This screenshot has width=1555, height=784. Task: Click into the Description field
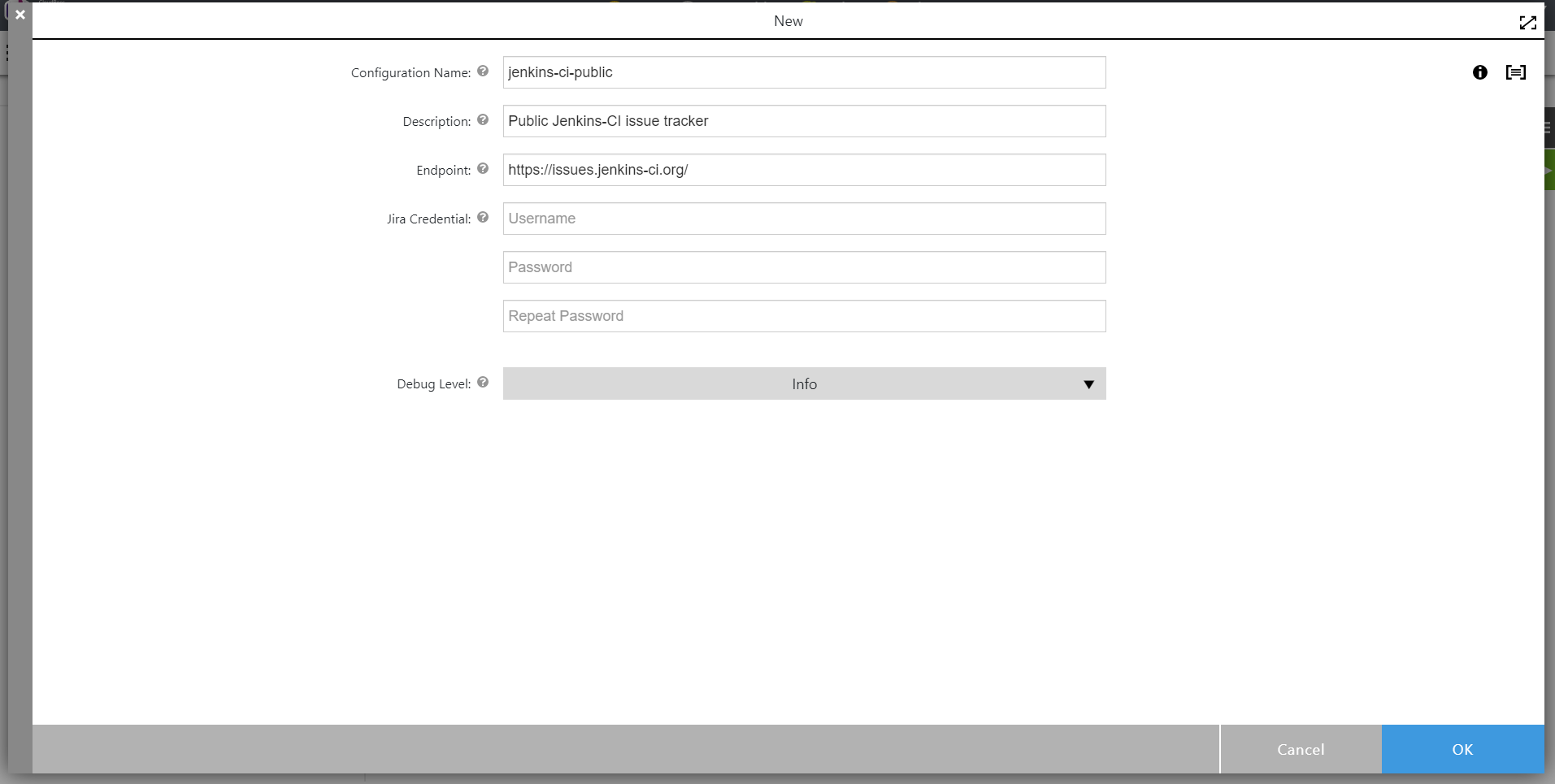point(804,121)
